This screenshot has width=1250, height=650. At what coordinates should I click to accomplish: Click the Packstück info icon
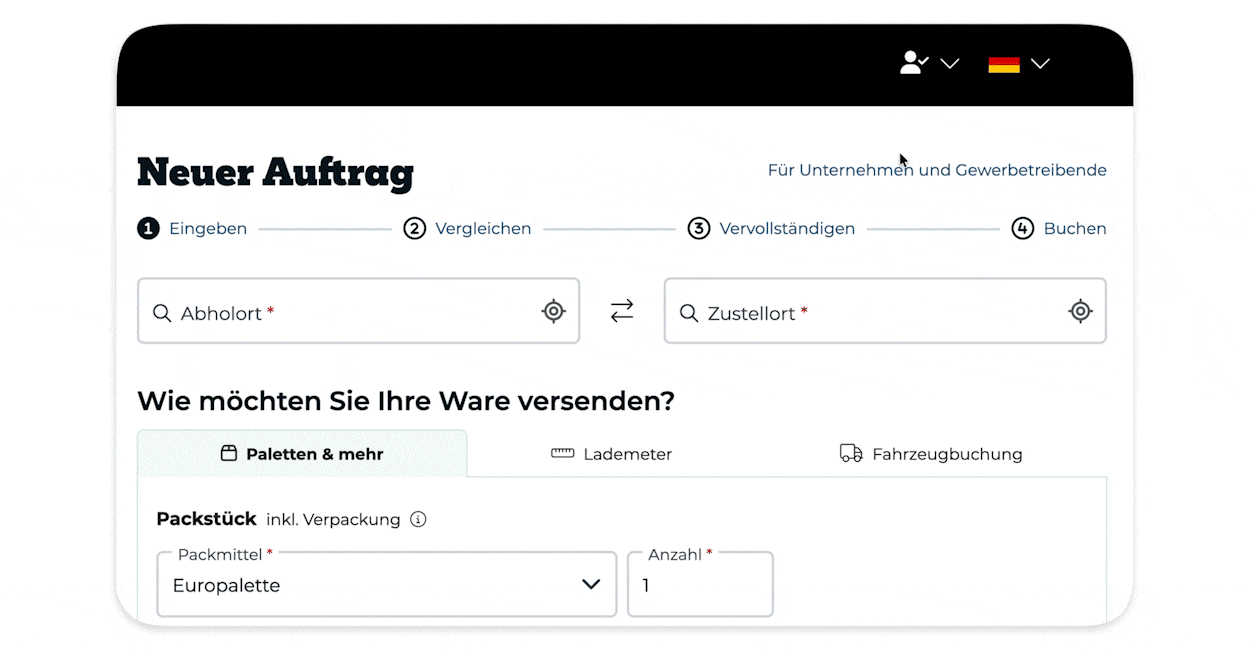419,519
